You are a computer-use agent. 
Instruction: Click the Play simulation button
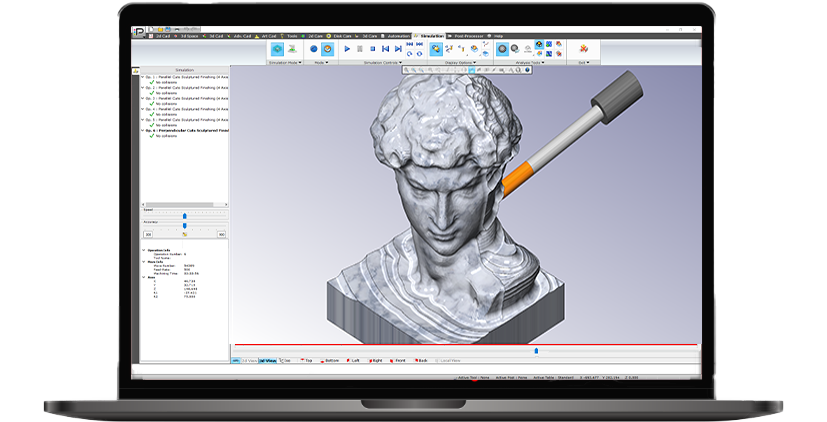(347, 49)
